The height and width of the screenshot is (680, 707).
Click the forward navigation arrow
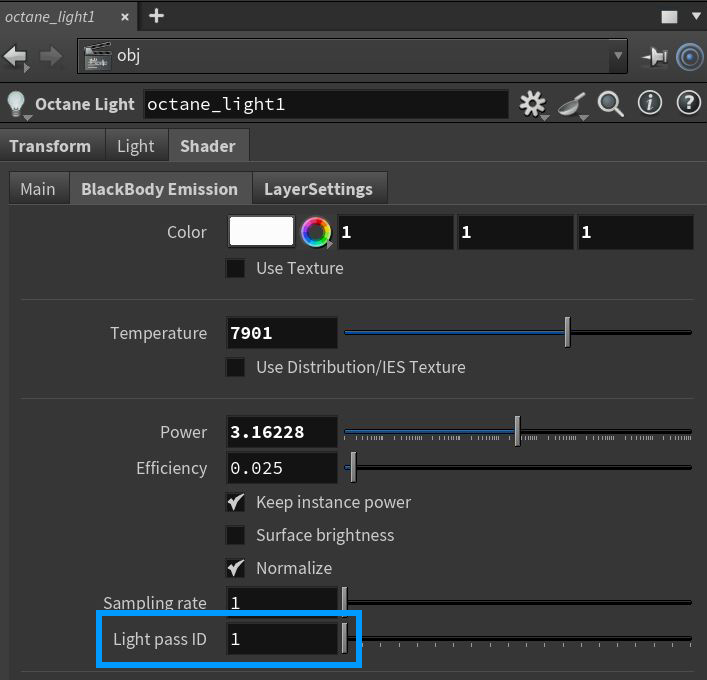[x=50, y=56]
